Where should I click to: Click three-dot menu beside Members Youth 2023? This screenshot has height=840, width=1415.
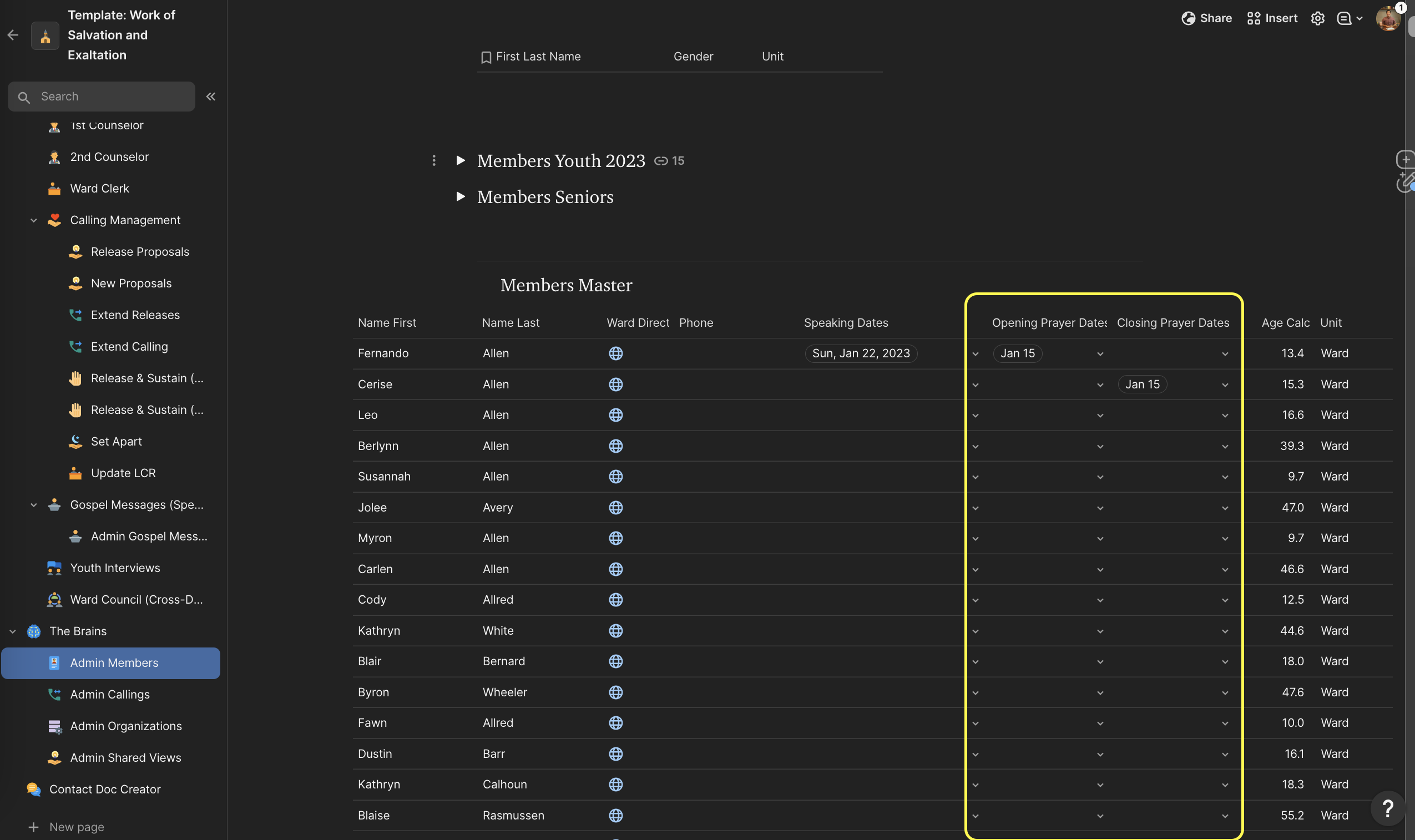point(433,161)
